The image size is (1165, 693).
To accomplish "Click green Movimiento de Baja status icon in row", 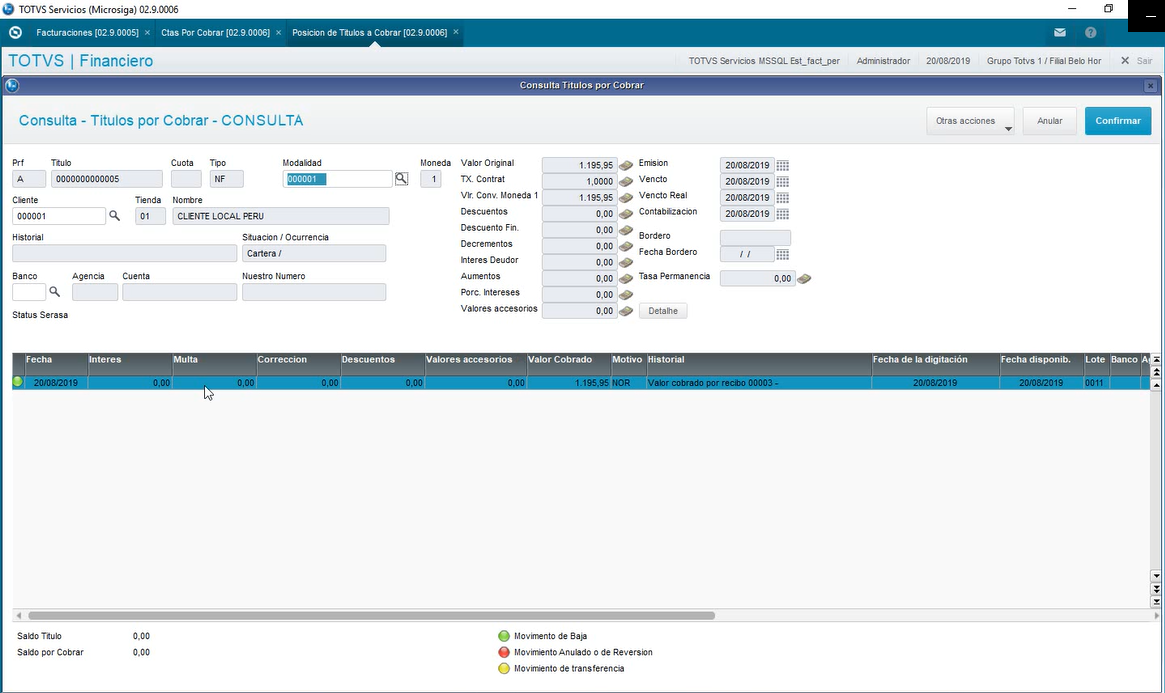I will coord(18,382).
